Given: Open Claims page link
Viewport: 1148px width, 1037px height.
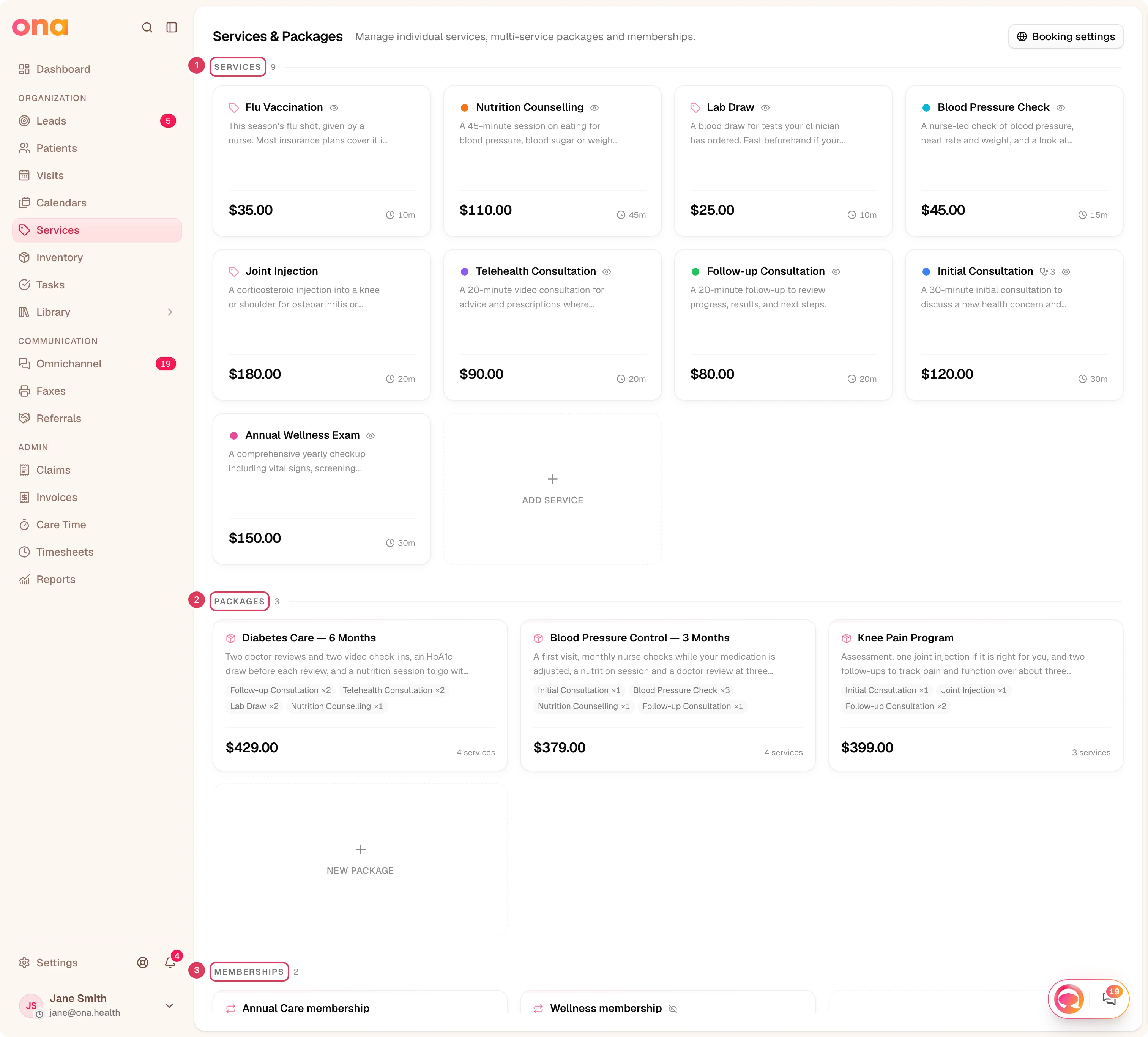Looking at the screenshot, I should [97, 470].
